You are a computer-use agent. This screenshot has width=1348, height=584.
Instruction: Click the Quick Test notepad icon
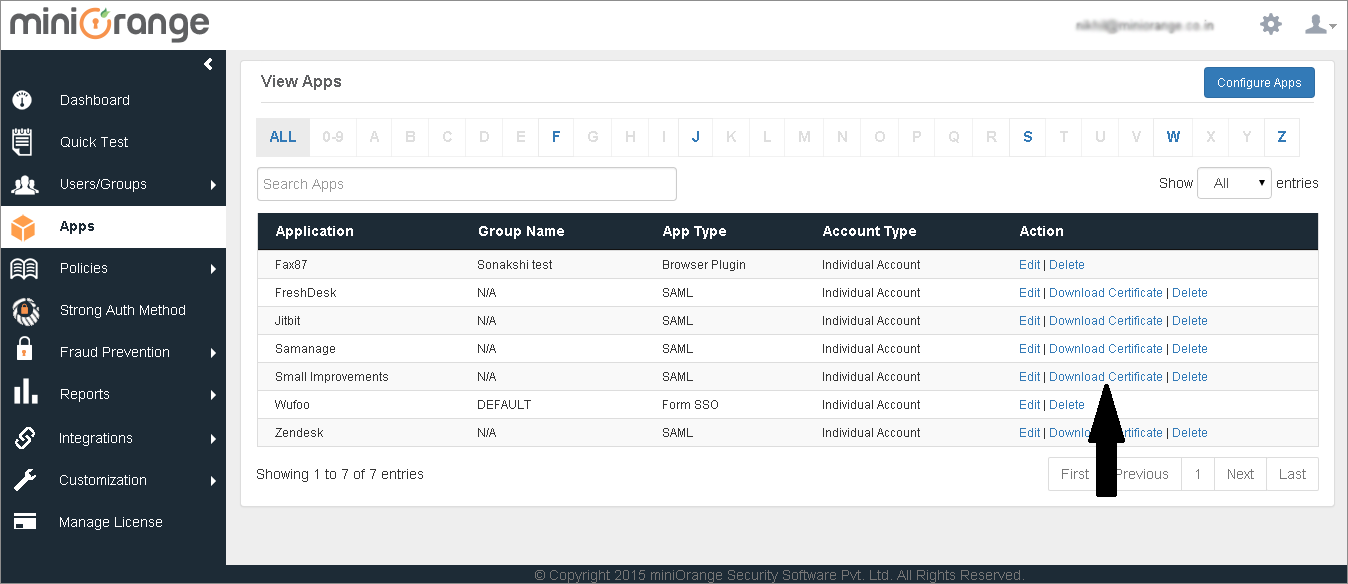[x=22, y=141]
